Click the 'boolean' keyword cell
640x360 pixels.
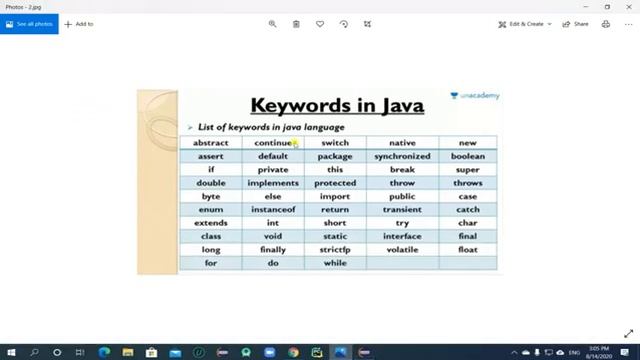pos(468,156)
